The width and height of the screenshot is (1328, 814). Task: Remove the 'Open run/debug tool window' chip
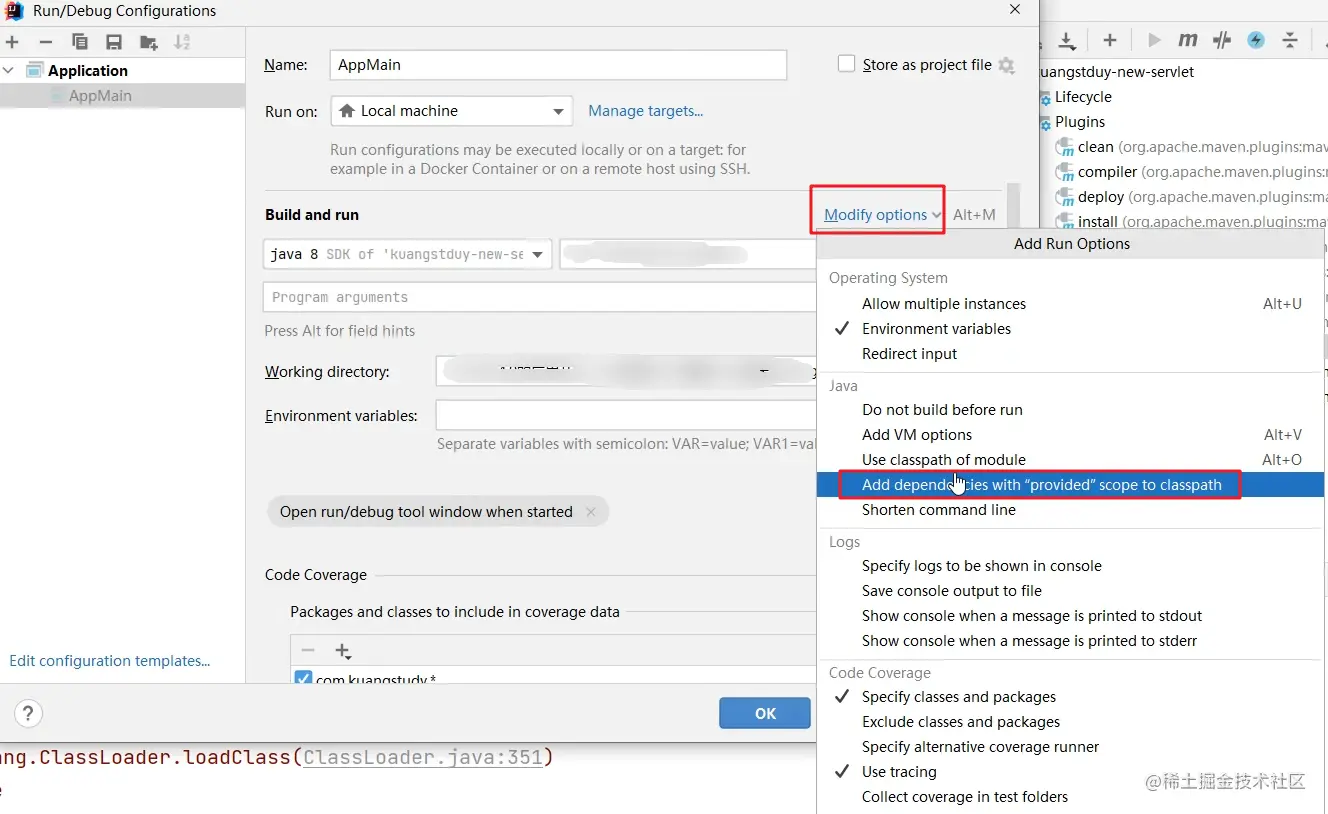pyautogui.click(x=591, y=512)
